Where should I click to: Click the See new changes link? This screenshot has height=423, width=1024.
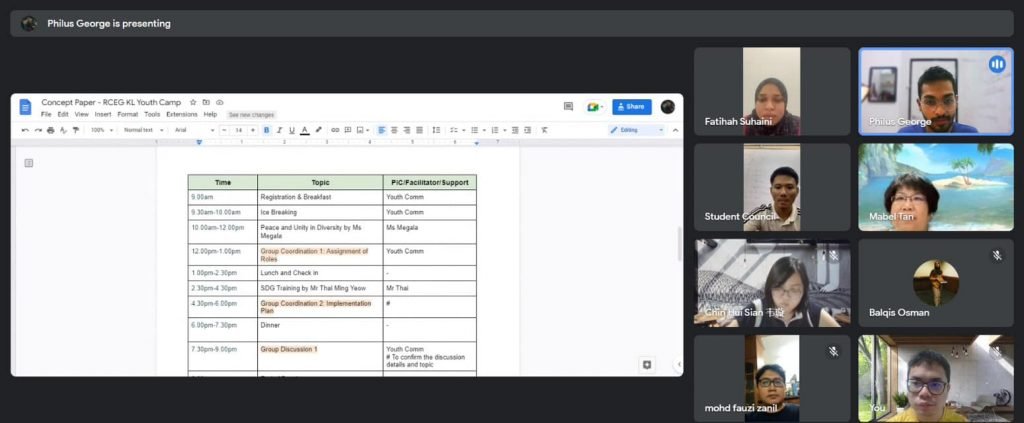pos(251,115)
